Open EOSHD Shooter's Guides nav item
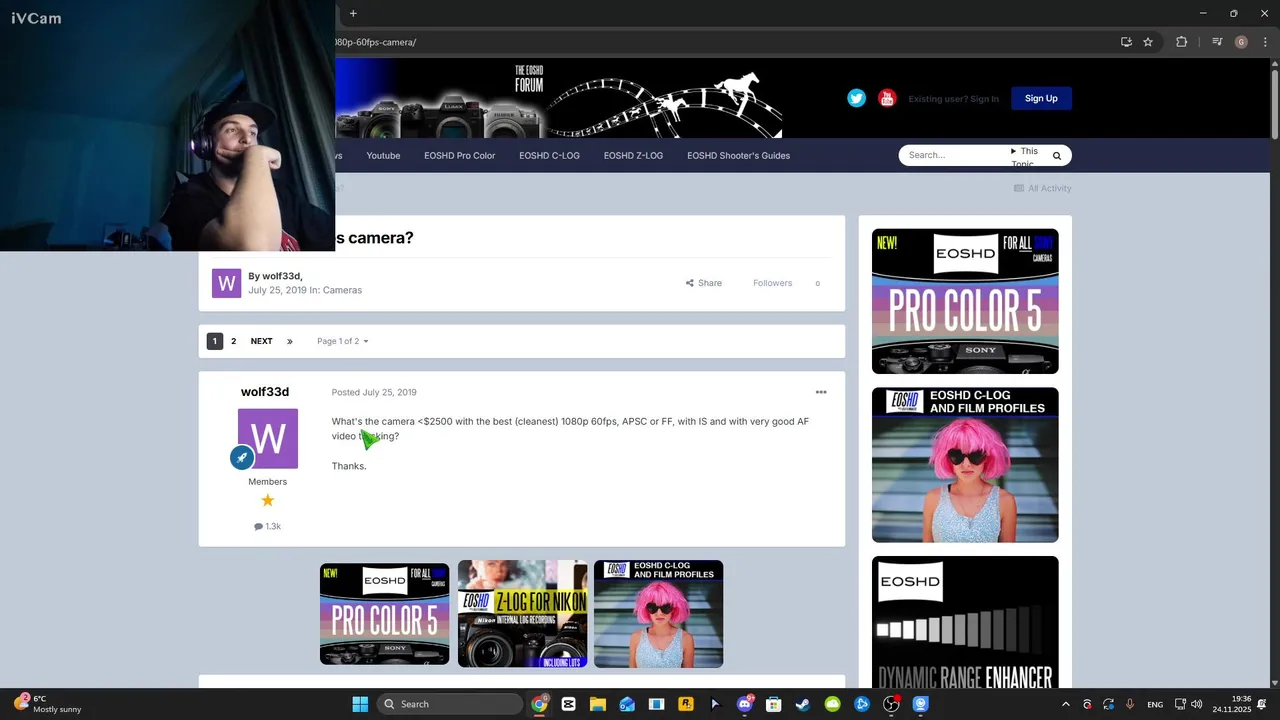Viewport: 1280px width, 720px height. [x=738, y=155]
